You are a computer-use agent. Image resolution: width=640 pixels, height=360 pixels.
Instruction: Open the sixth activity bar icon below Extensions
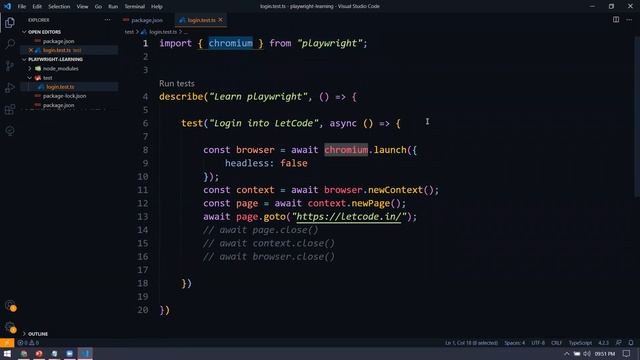coord(10,131)
